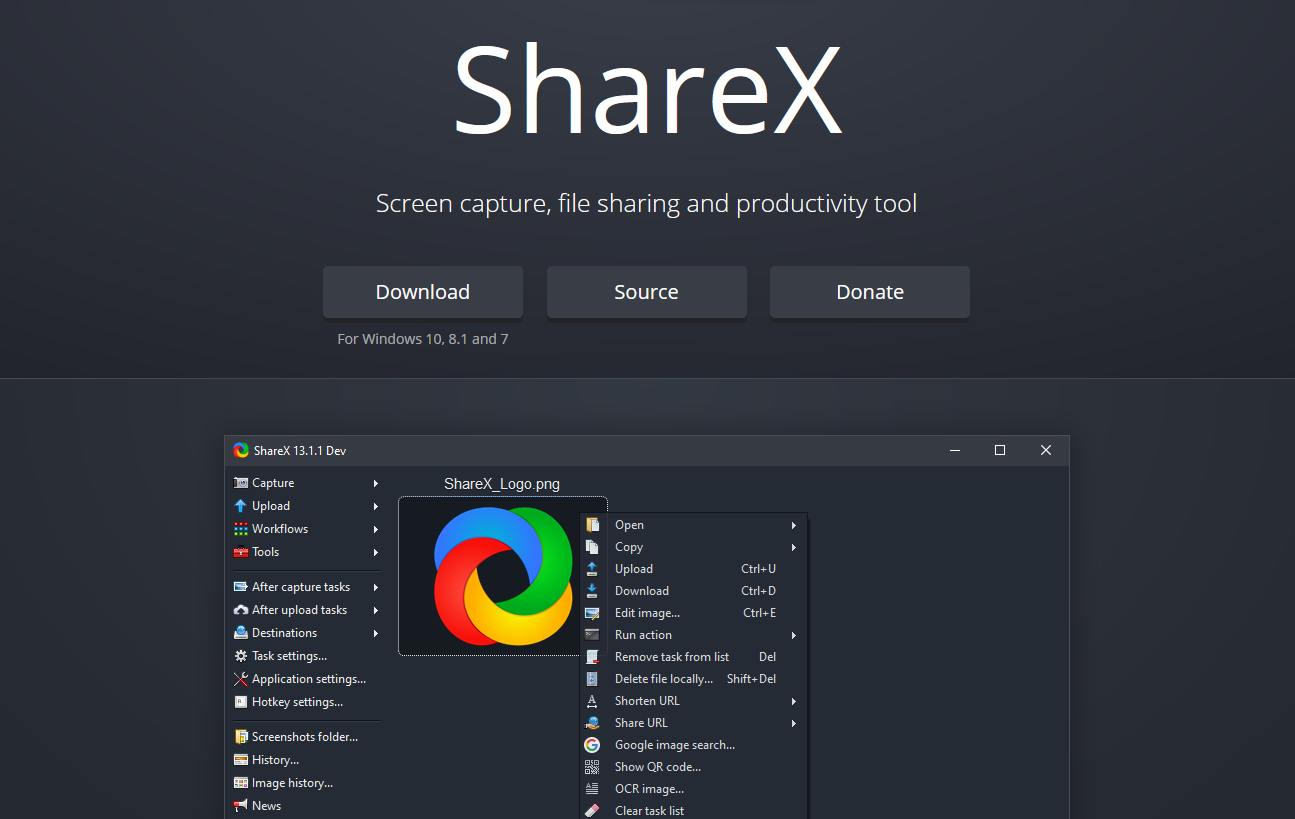This screenshot has width=1295, height=819.
Task: Click the Screenshots folder icon
Action: 240,737
